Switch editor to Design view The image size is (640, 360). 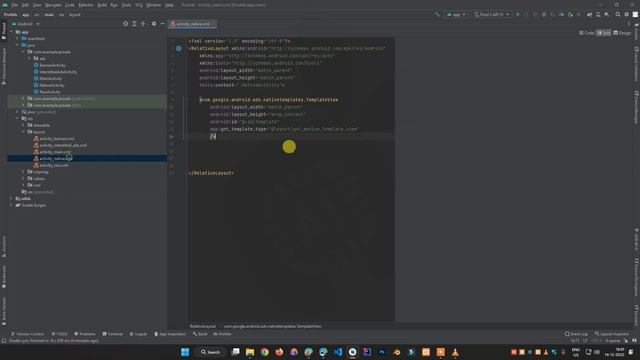pyautogui.click(x=622, y=33)
